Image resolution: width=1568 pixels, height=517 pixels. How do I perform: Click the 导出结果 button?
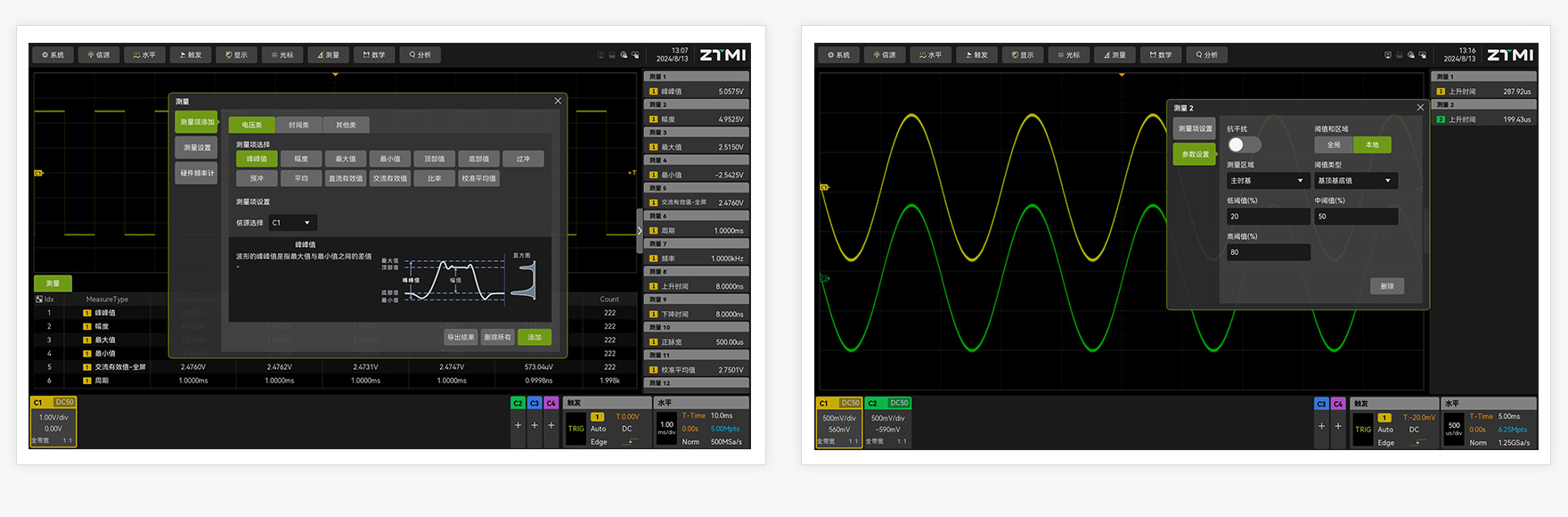[x=461, y=337]
